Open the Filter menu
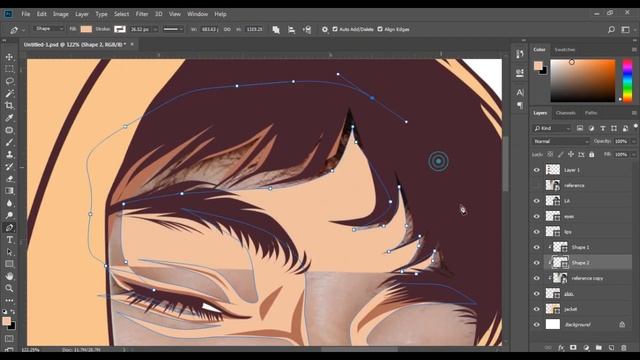Image resolution: width=640 pixels, height=360 pixels. tap(142, 14)
